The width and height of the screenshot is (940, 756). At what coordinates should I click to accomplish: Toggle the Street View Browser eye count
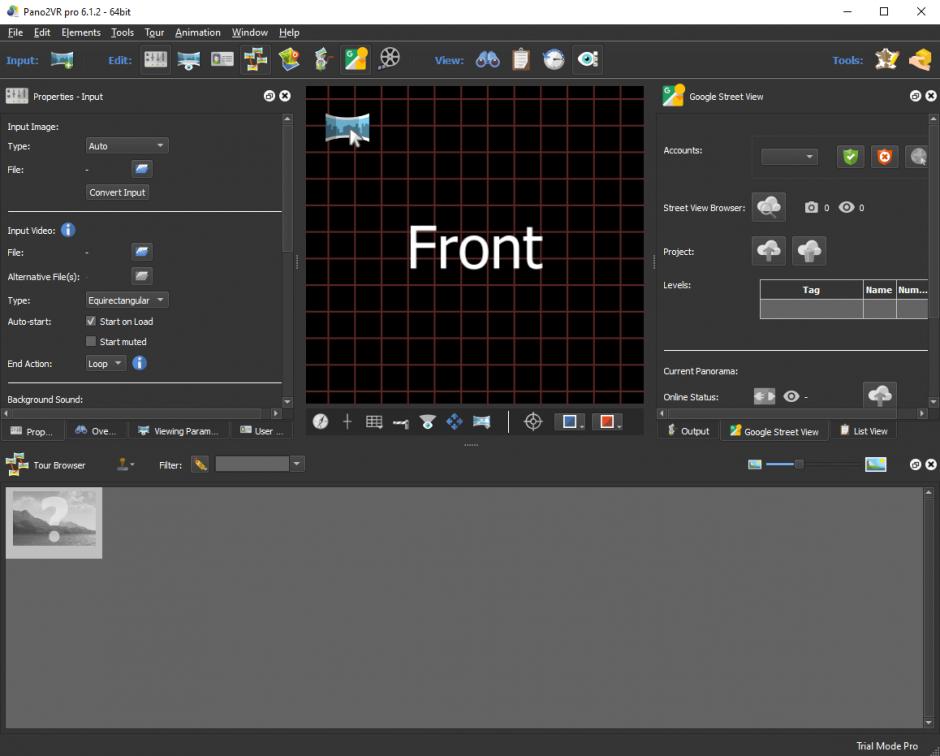(846, 207)
